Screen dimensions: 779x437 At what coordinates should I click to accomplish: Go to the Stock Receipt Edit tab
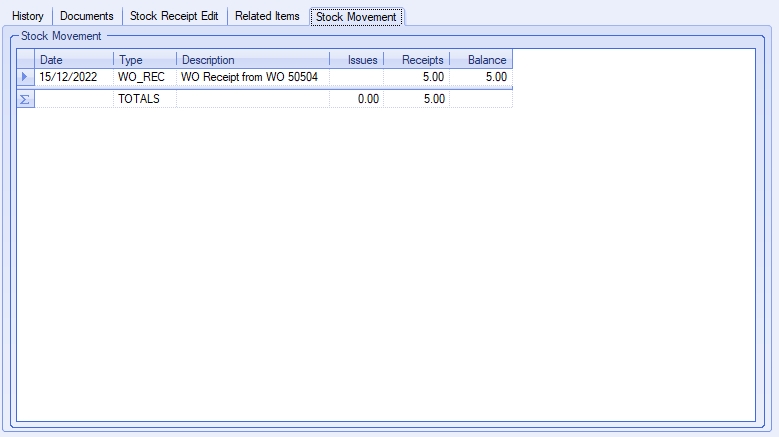174,17
